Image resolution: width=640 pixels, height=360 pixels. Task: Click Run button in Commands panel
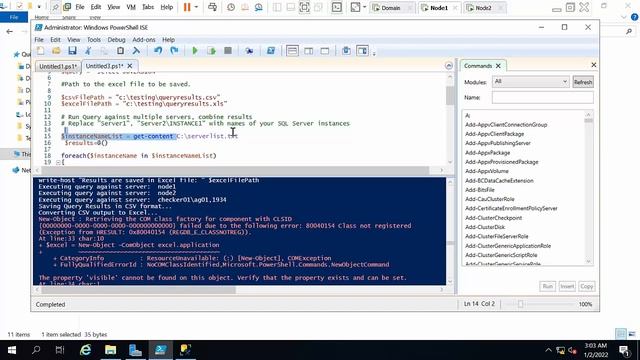pyautogui.click(x=547, y=286)
